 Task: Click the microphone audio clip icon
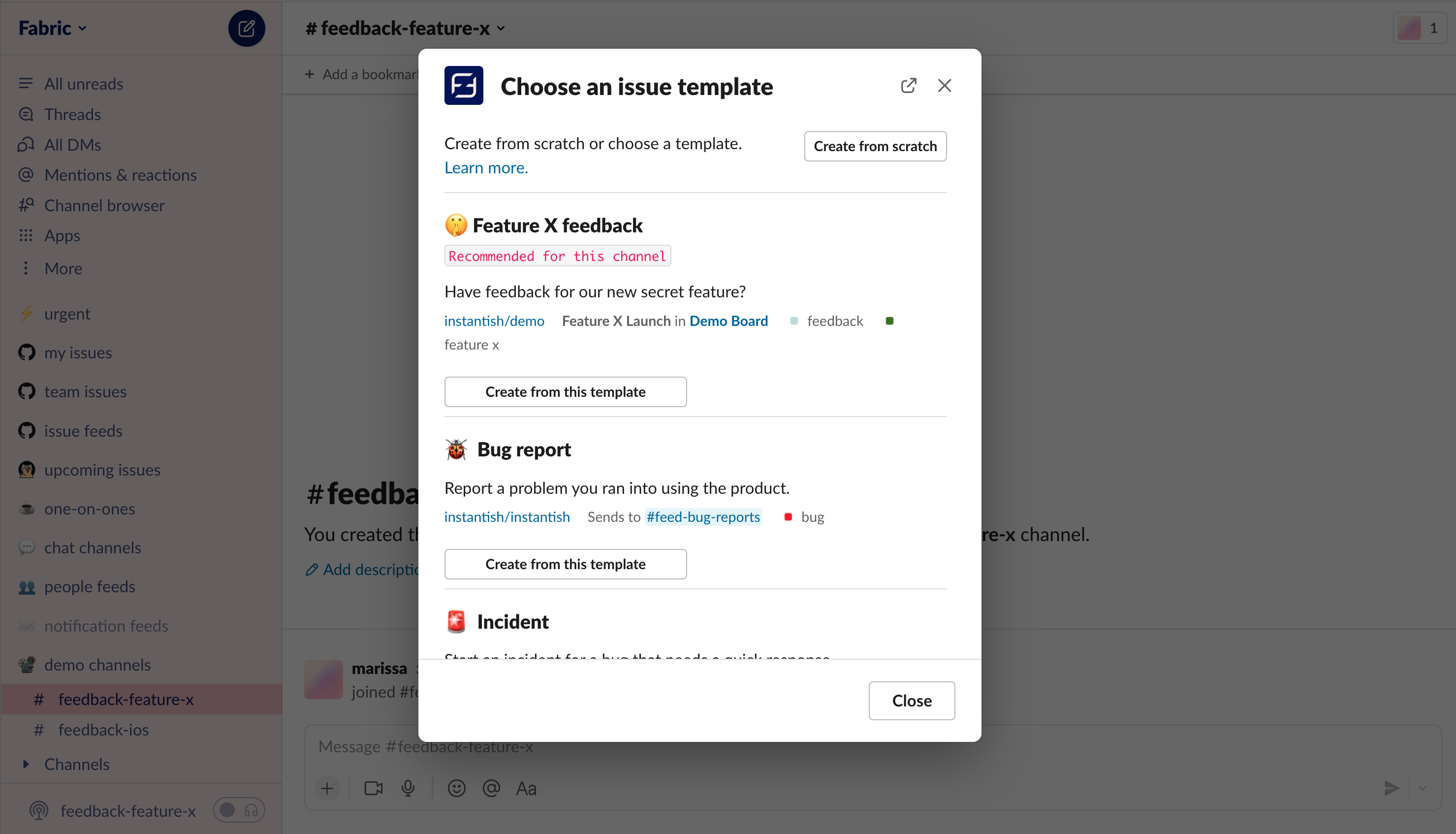coord(408,788)
